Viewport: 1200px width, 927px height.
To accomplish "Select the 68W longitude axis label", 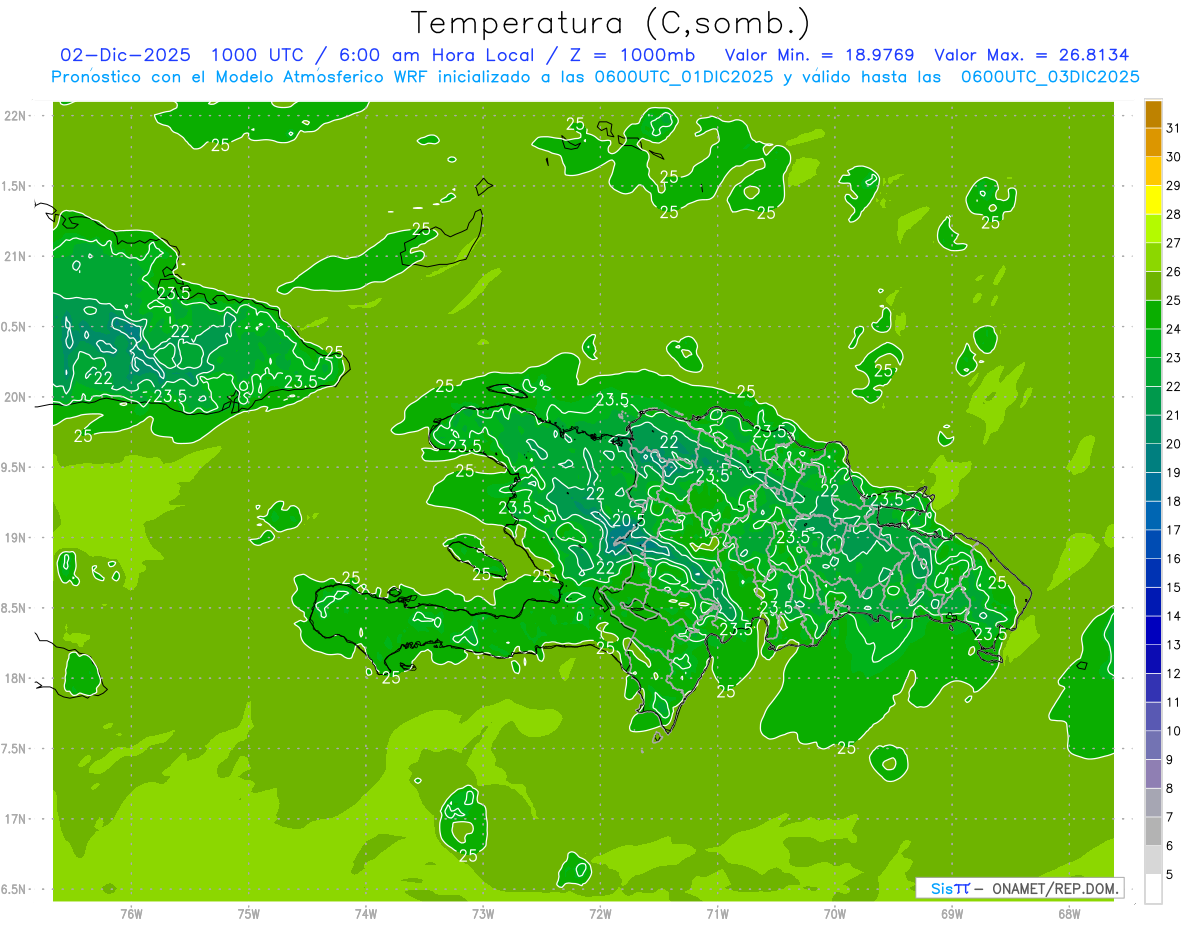I will (x=1069, y=913).
